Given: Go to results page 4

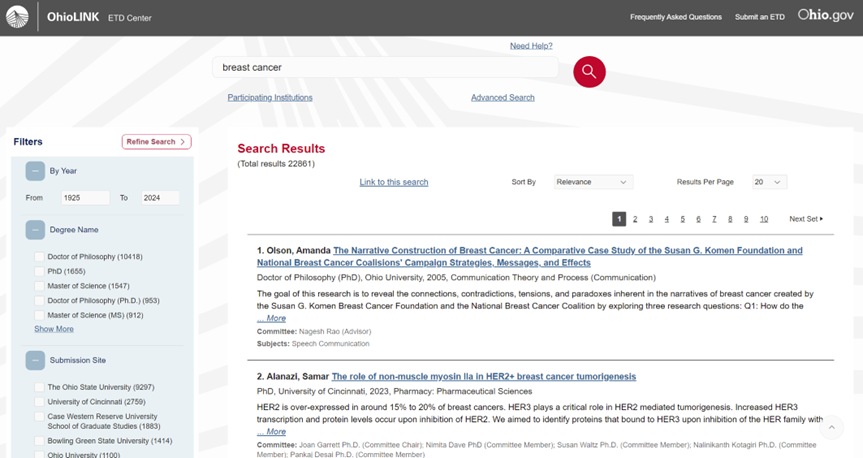Looking at the screenshot, I should point(667,219).
